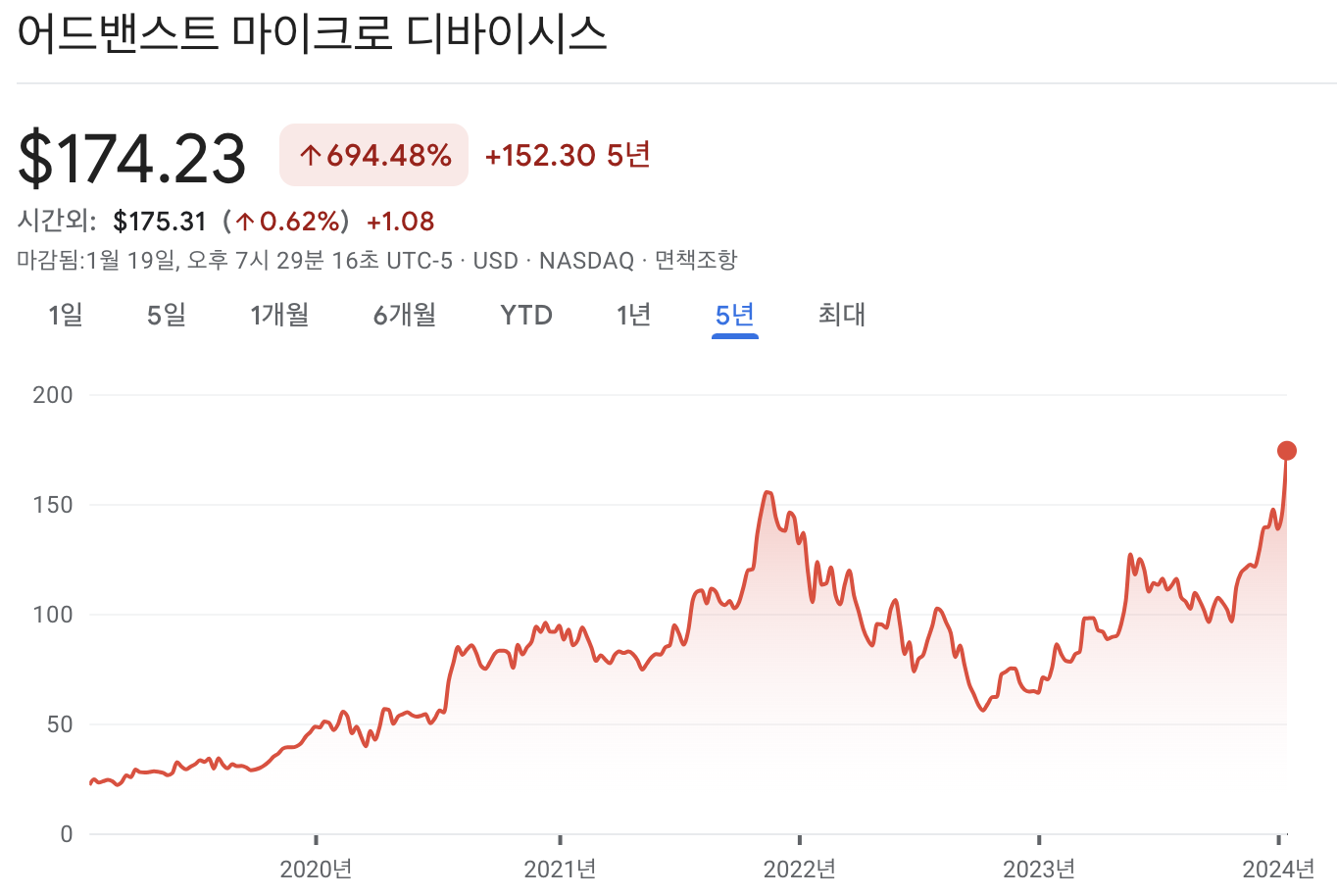
Task: Select the 6개월 time range
Action: 404,315
